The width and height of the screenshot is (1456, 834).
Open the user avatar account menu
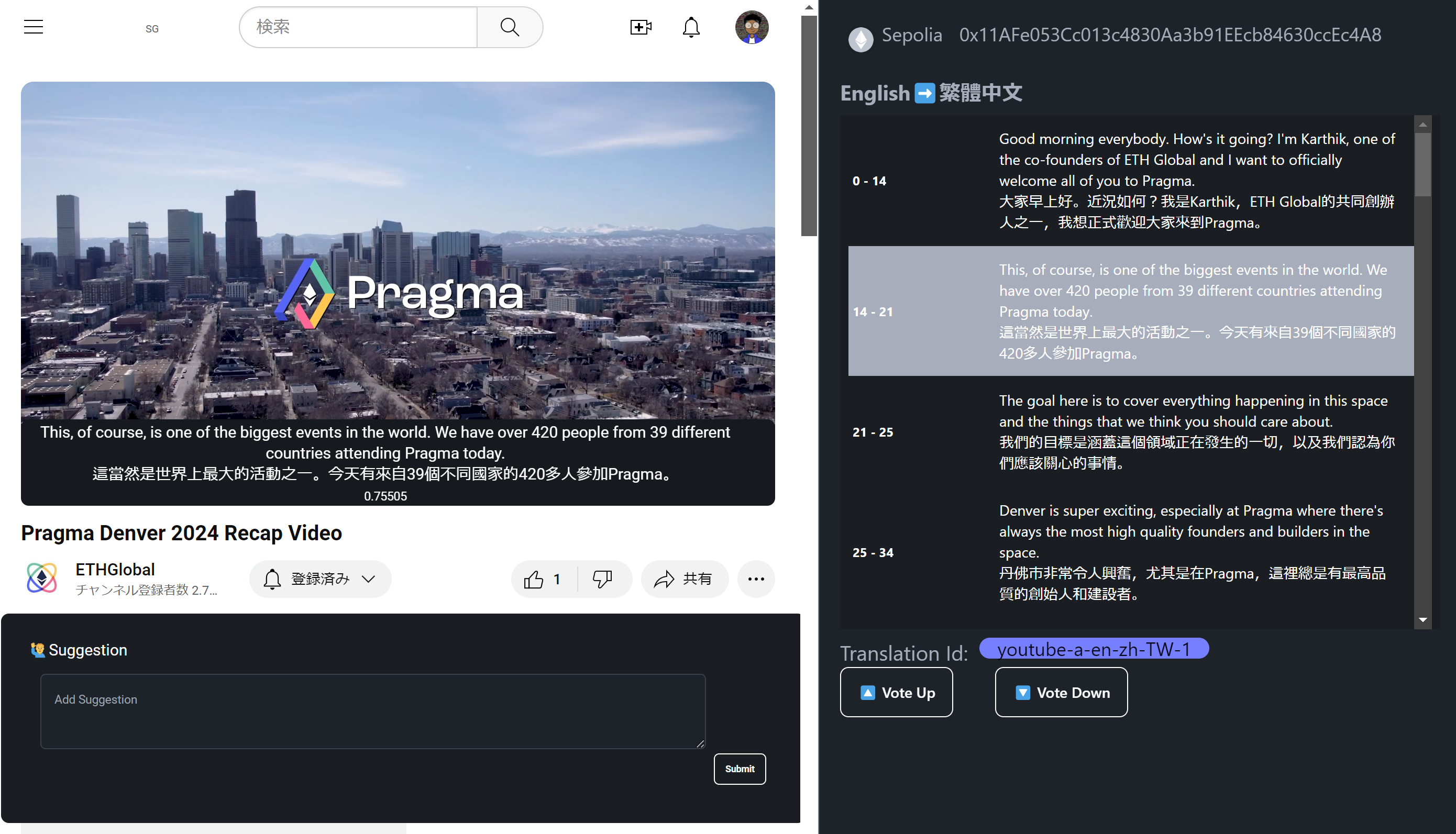coord(751,27)
